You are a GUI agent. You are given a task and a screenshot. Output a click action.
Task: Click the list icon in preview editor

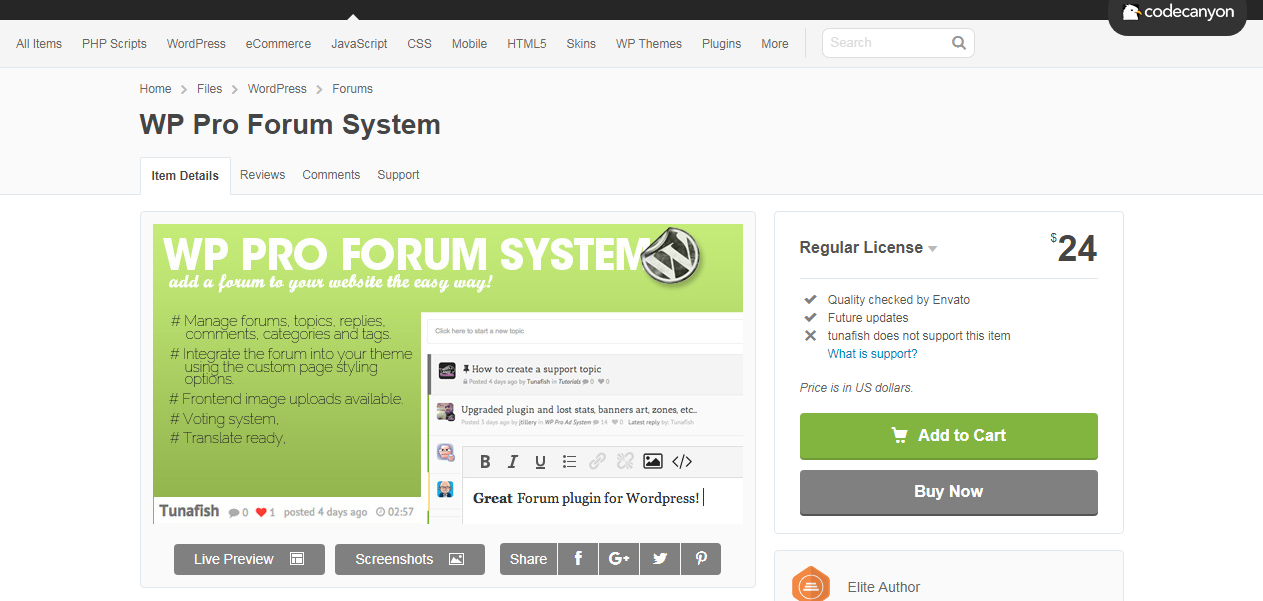[569, 461]
